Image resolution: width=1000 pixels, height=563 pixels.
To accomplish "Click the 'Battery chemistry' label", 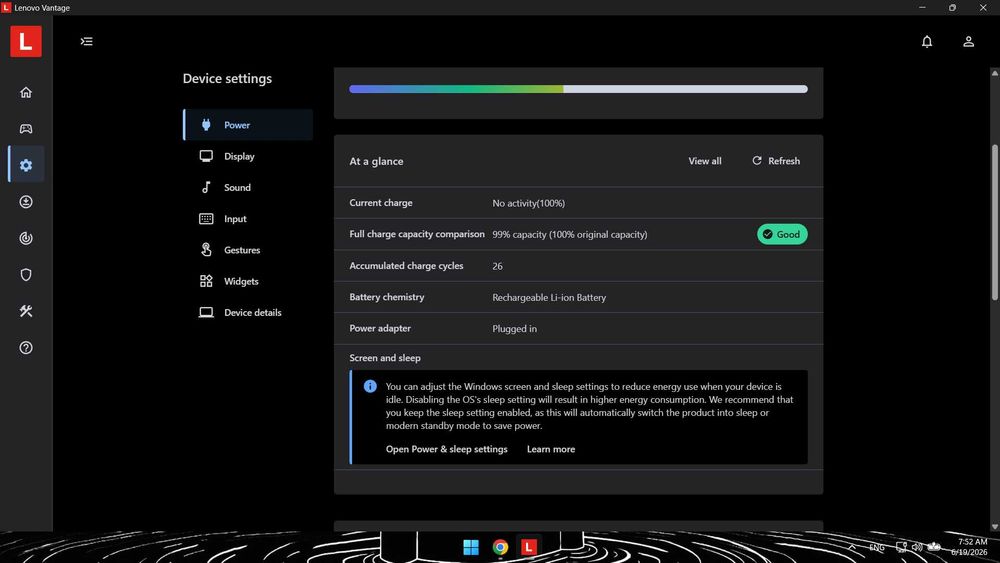I will click(386, 296).
